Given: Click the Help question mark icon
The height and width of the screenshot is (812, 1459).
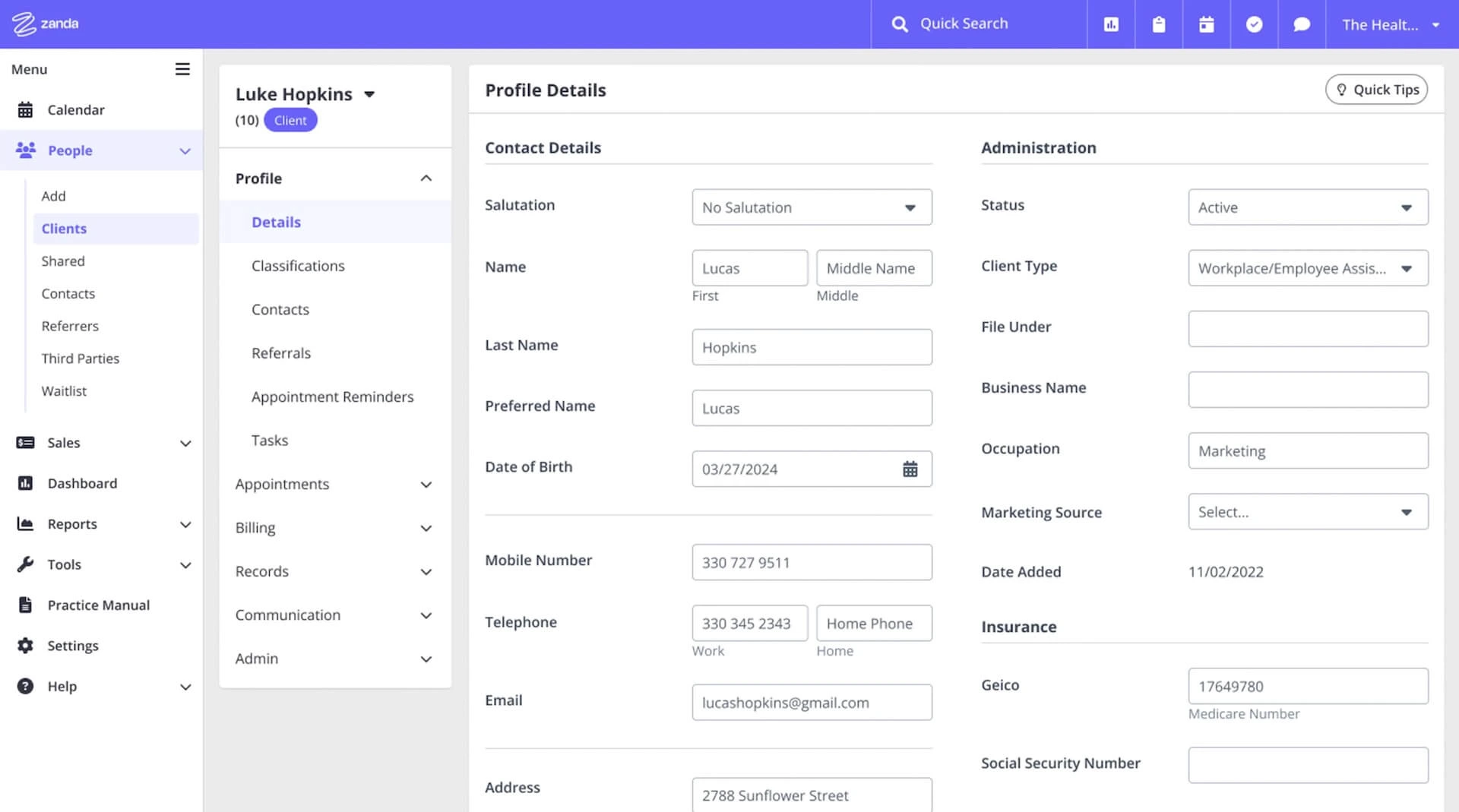Looking at the screenshot, I should (x=25, y=687).
